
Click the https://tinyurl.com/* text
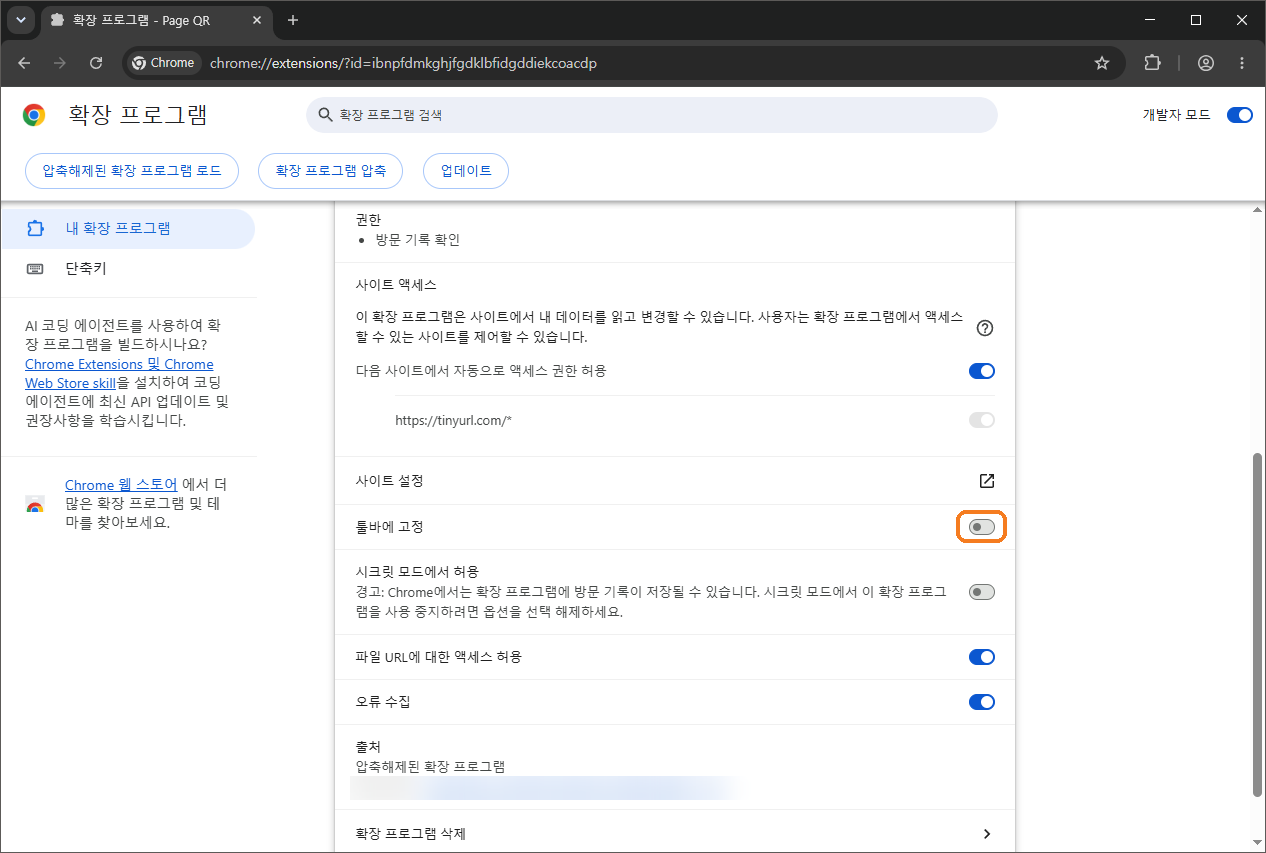tap(454, 421)
